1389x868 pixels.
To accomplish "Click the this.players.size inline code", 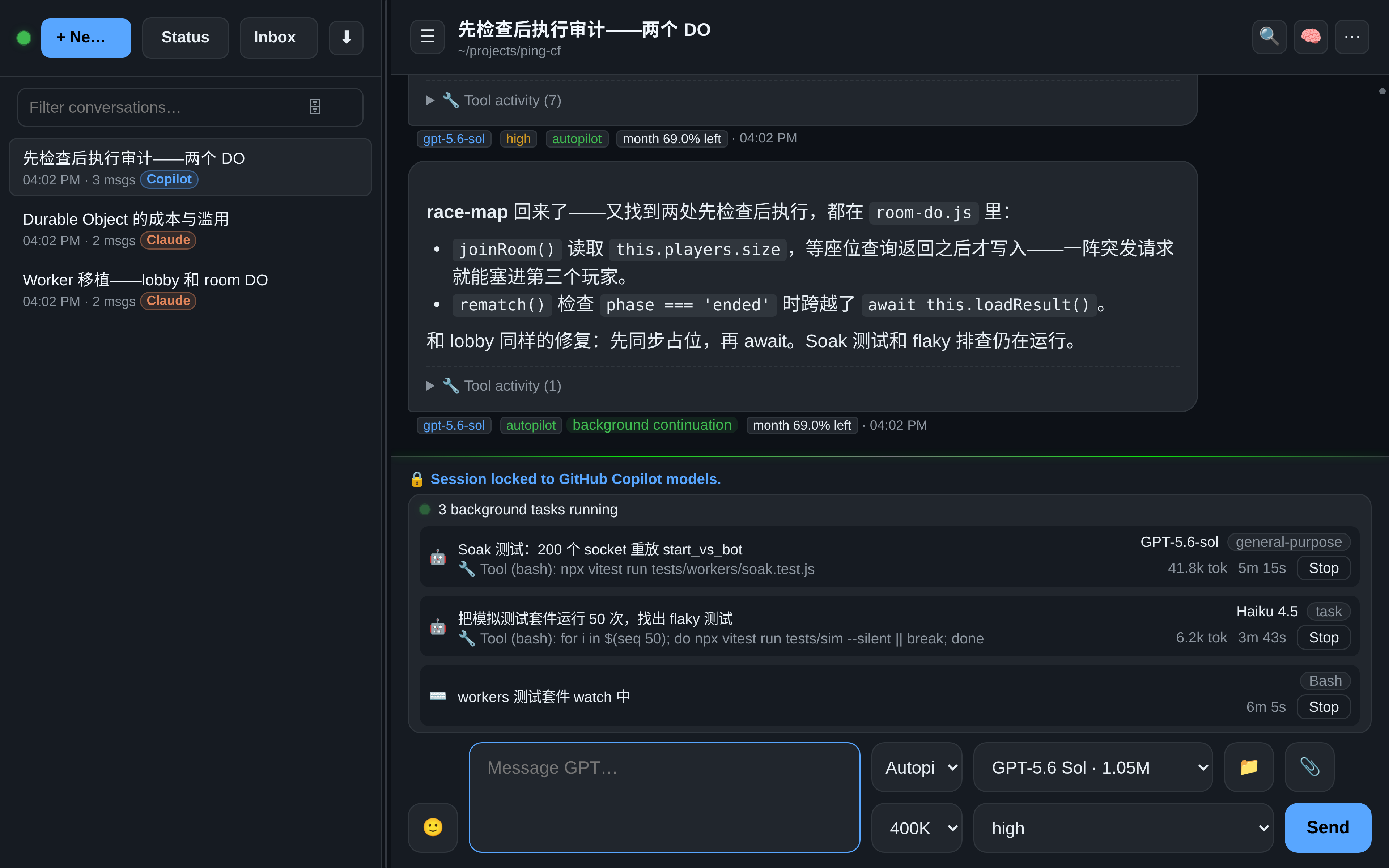I will tap(697, 249).
